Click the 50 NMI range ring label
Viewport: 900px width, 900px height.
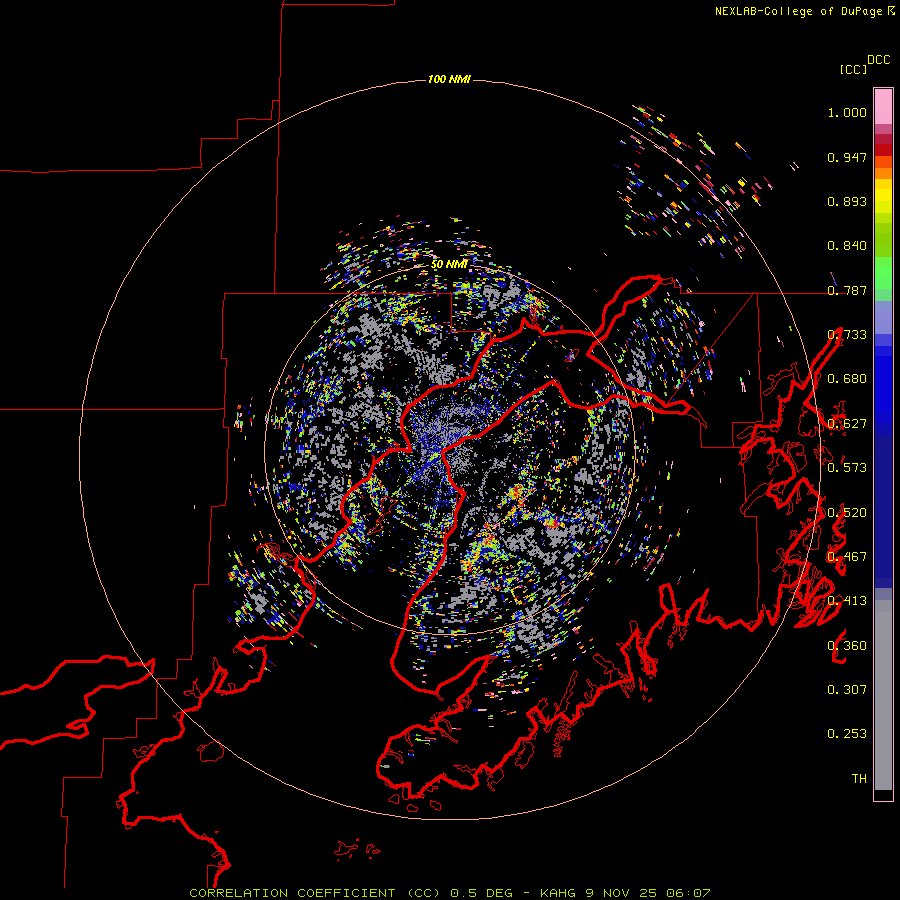point(449,265)
